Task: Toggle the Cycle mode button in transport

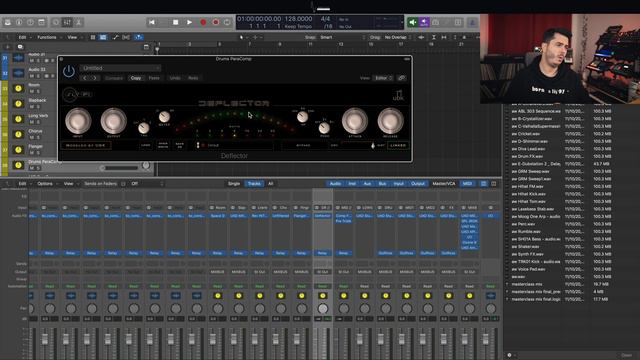Action: (x=227, y=22)
